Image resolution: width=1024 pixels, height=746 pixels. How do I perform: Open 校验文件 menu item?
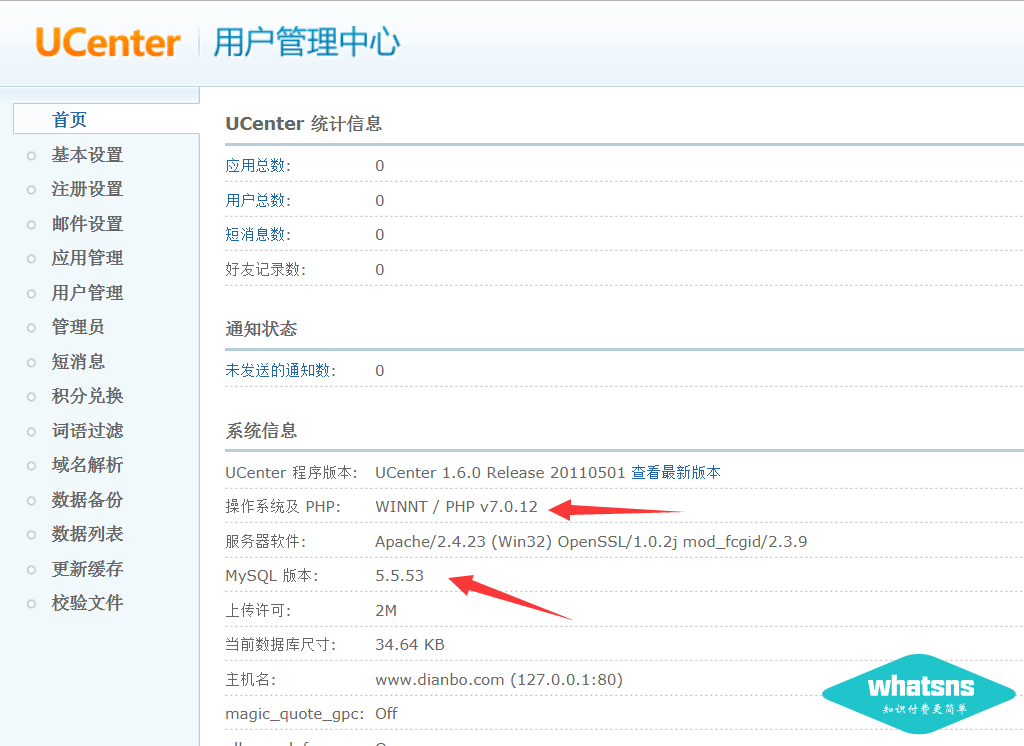point(87,603)
